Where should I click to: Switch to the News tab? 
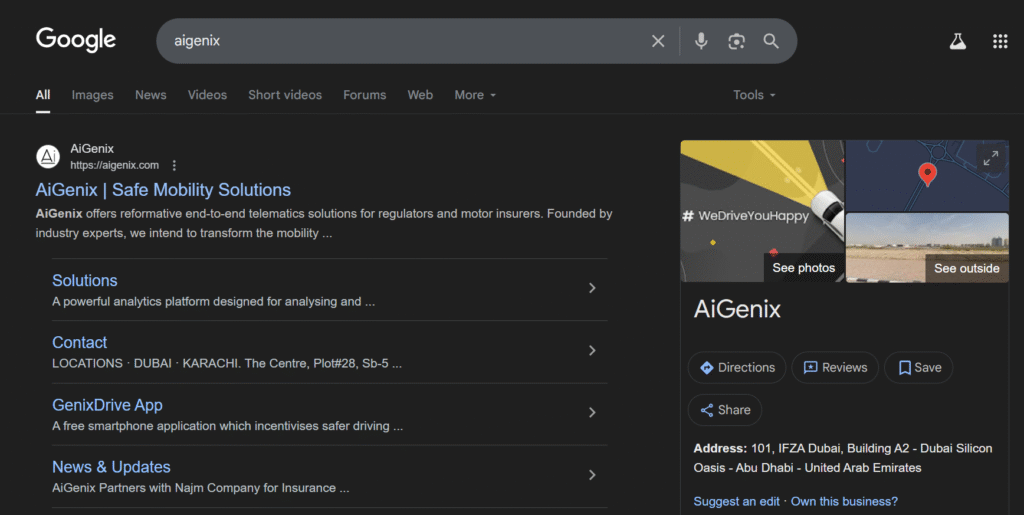coord(151,95)
